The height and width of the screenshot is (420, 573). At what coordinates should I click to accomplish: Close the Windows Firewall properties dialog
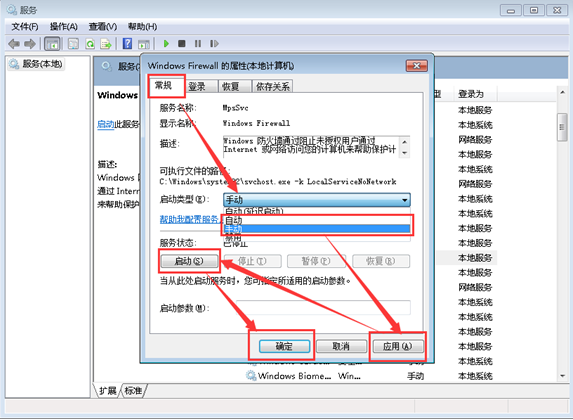click(417, 66)
